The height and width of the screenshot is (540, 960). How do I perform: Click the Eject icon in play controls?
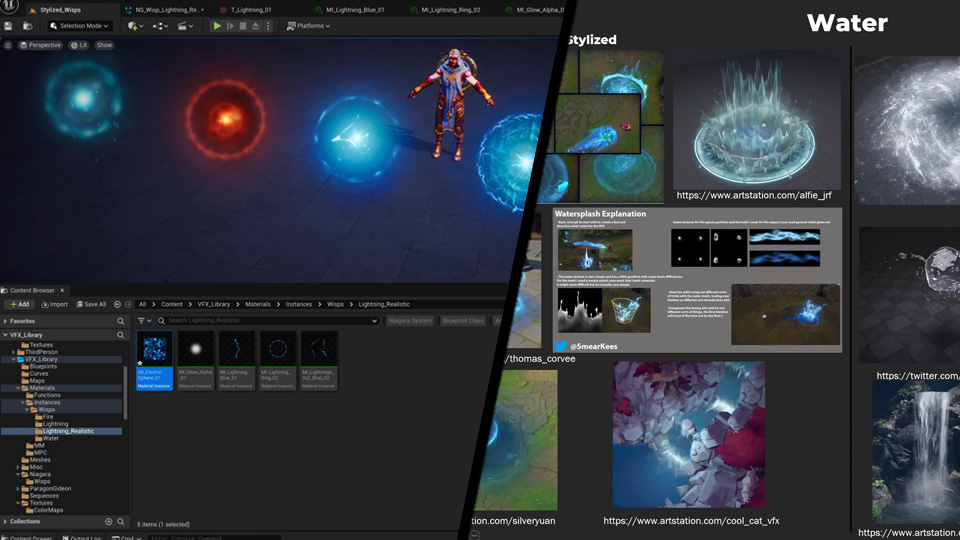pyautogui.click(x=256, y=26)
